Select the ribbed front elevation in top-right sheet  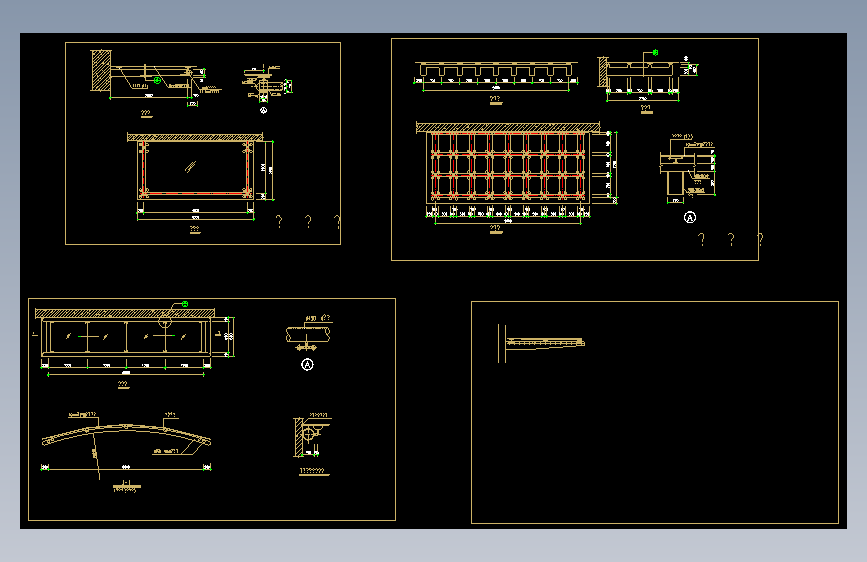click(496, 69)
